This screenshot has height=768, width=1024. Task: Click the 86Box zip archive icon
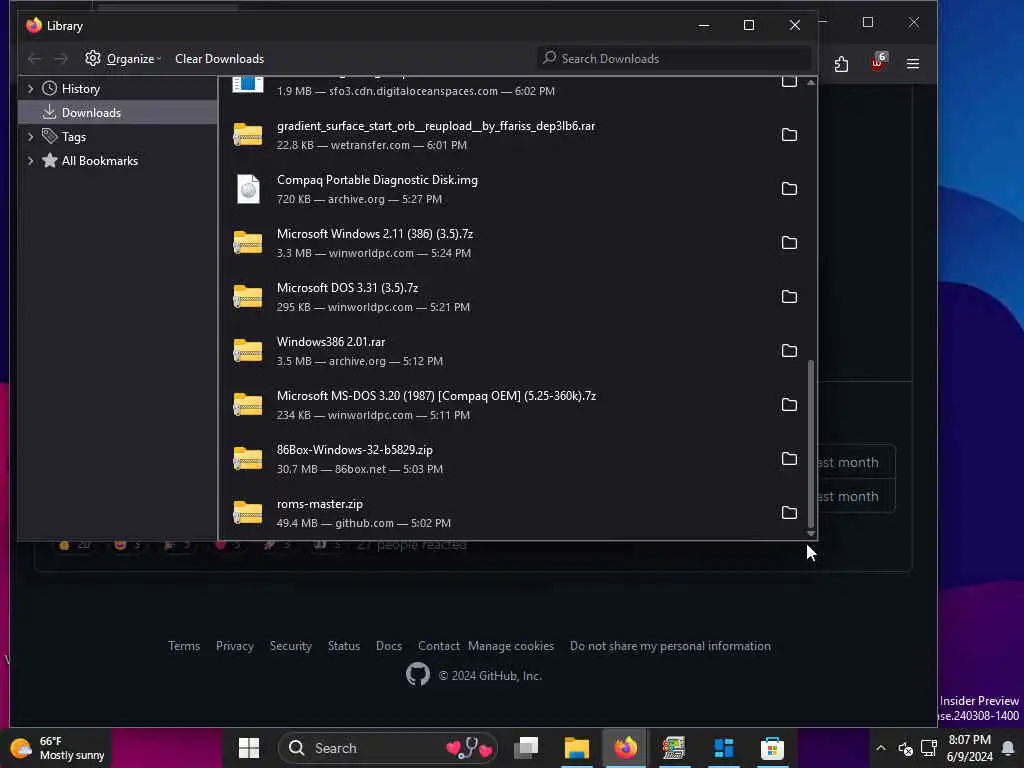pos(248,458)
